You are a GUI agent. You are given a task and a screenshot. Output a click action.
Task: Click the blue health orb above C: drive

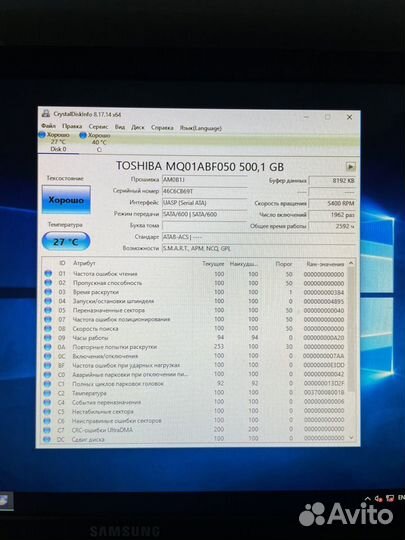[x=83, y=135]
